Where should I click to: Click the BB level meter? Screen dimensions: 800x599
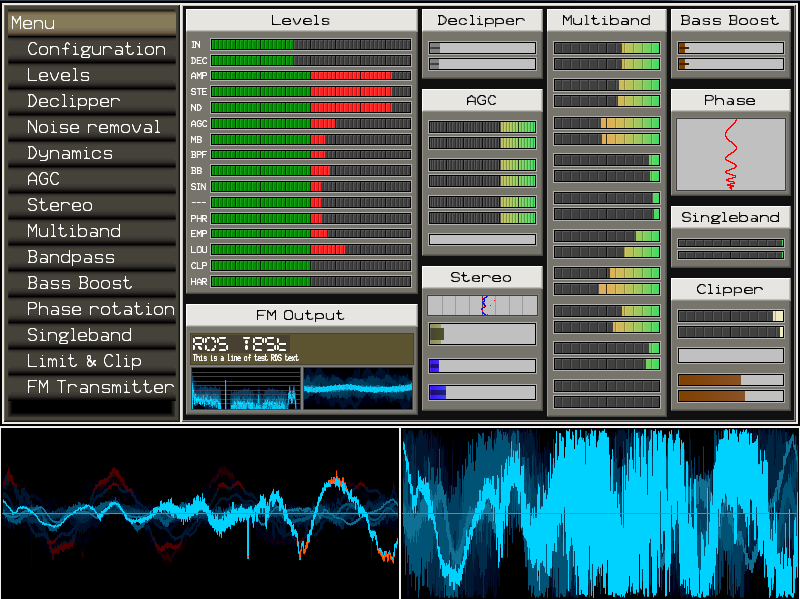coord(311,170)
